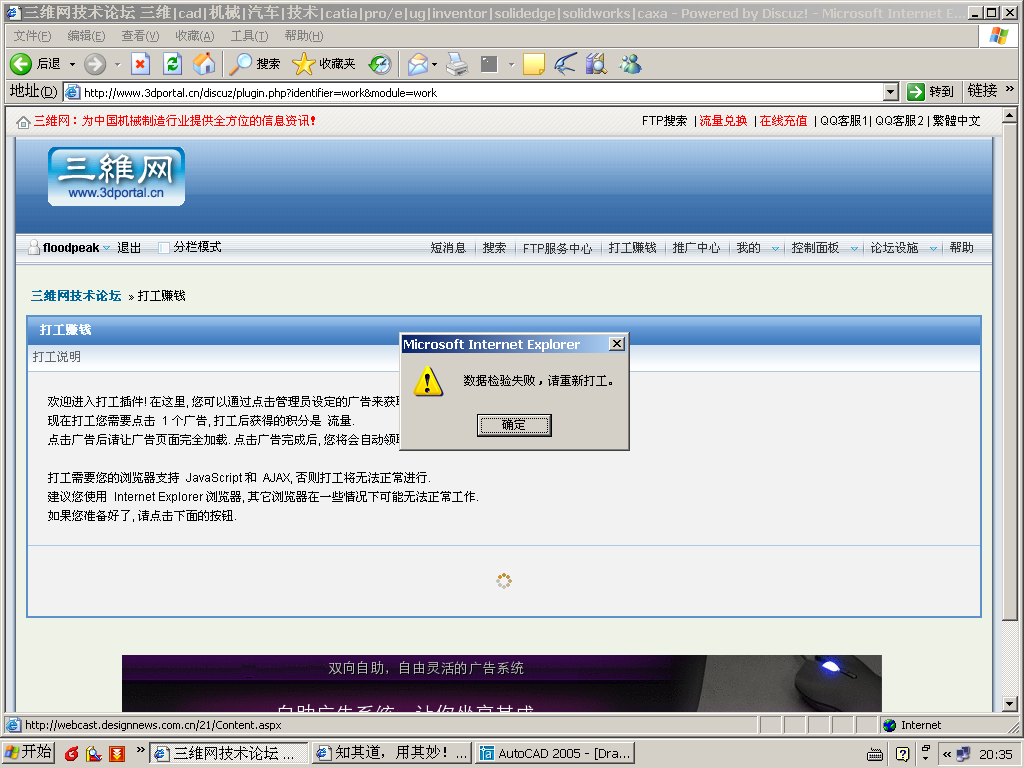Click the advertisement banner below the panel
1024x768 pixels.
pos(502,683)
